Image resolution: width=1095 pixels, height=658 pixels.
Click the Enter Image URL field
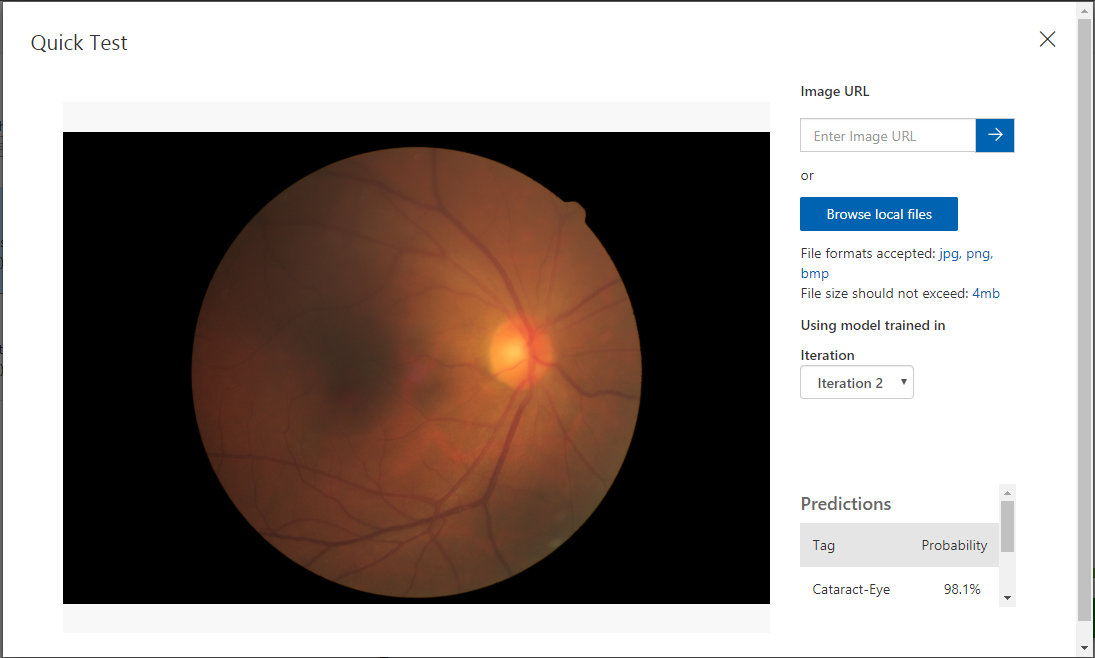pyautogui.click(x=888, y=136)
